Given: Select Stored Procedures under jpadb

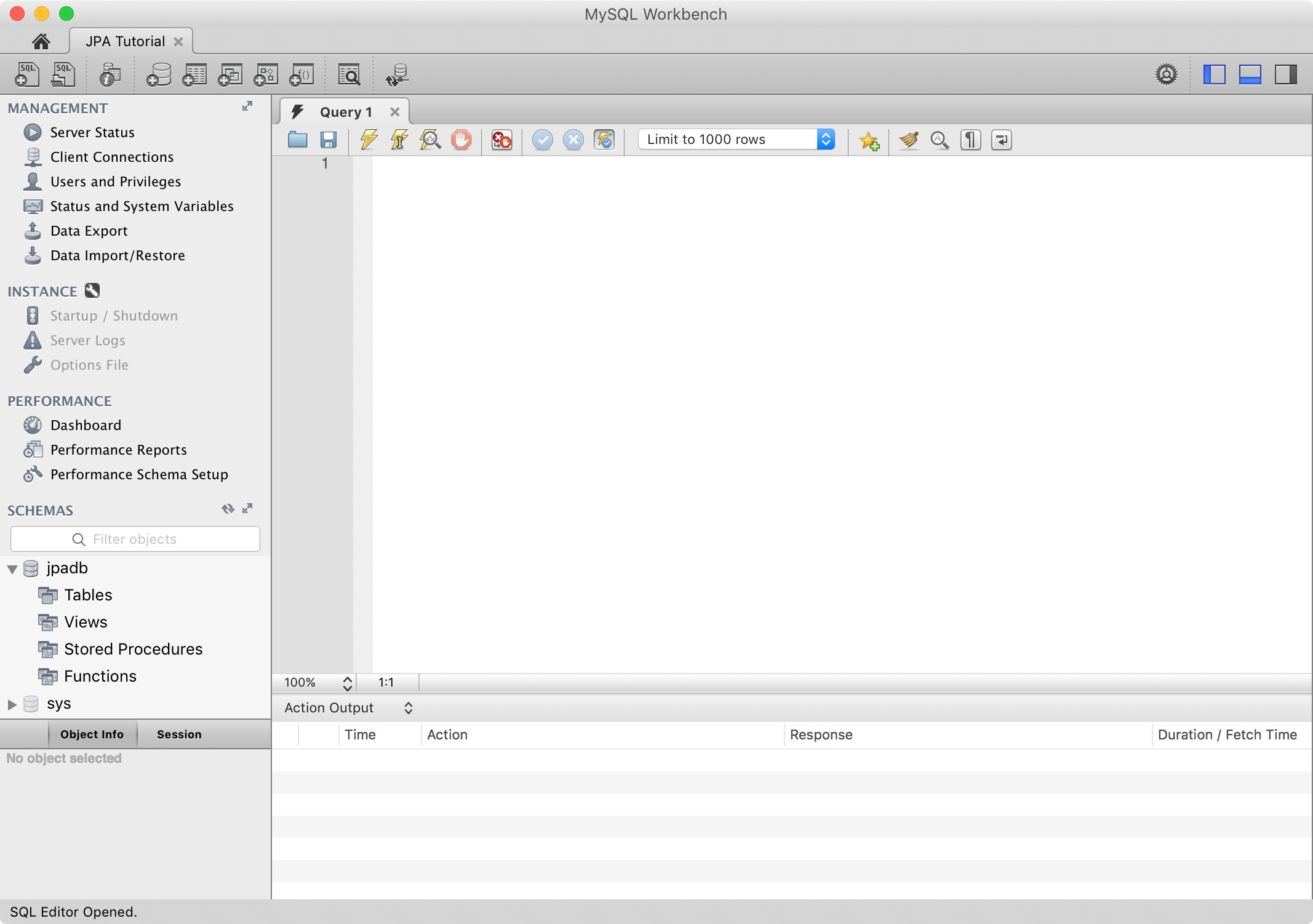Looking at the screenshot, I should (133, 649).
